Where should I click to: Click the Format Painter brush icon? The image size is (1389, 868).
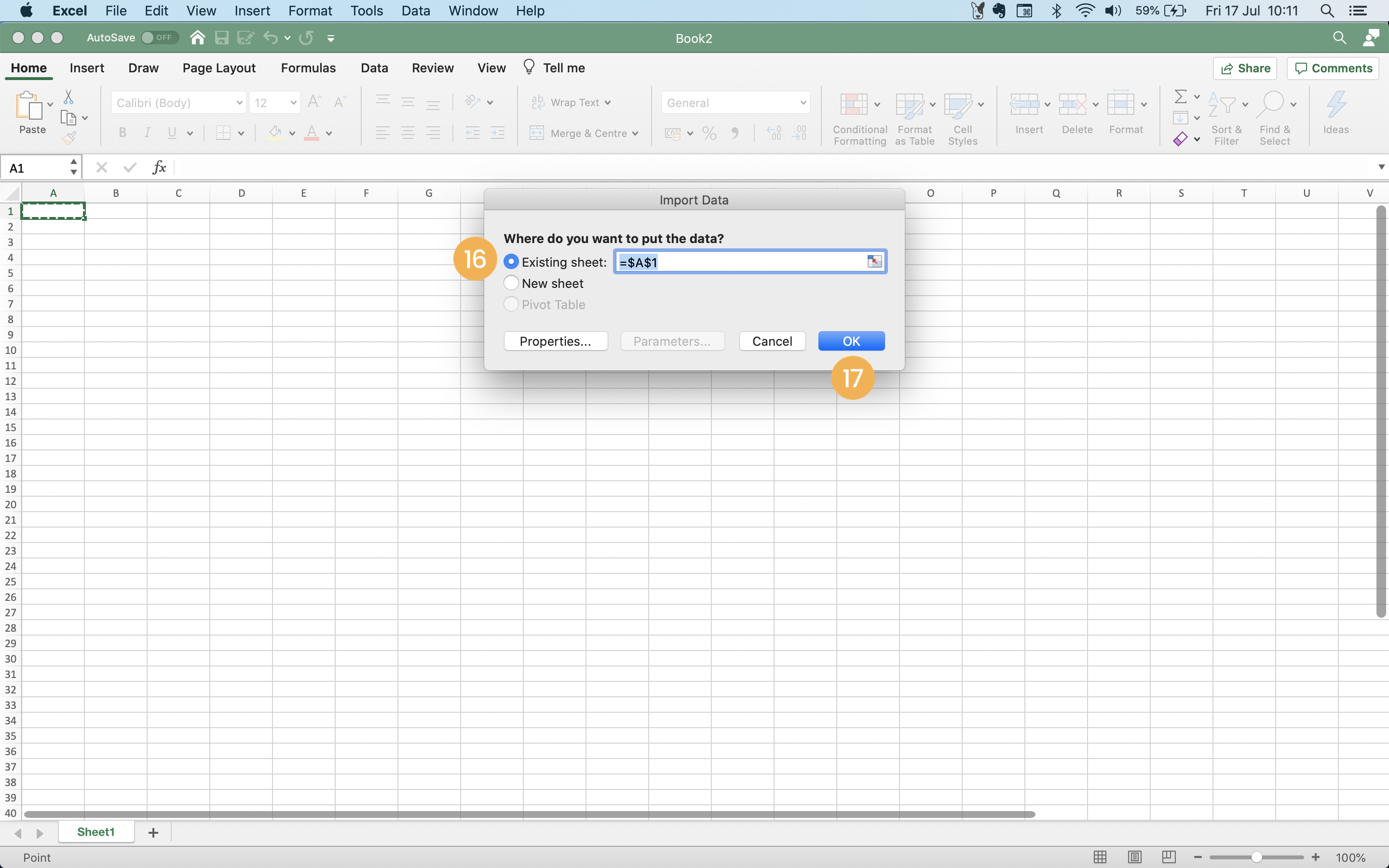pyautogui.click(x=69, y=138)
